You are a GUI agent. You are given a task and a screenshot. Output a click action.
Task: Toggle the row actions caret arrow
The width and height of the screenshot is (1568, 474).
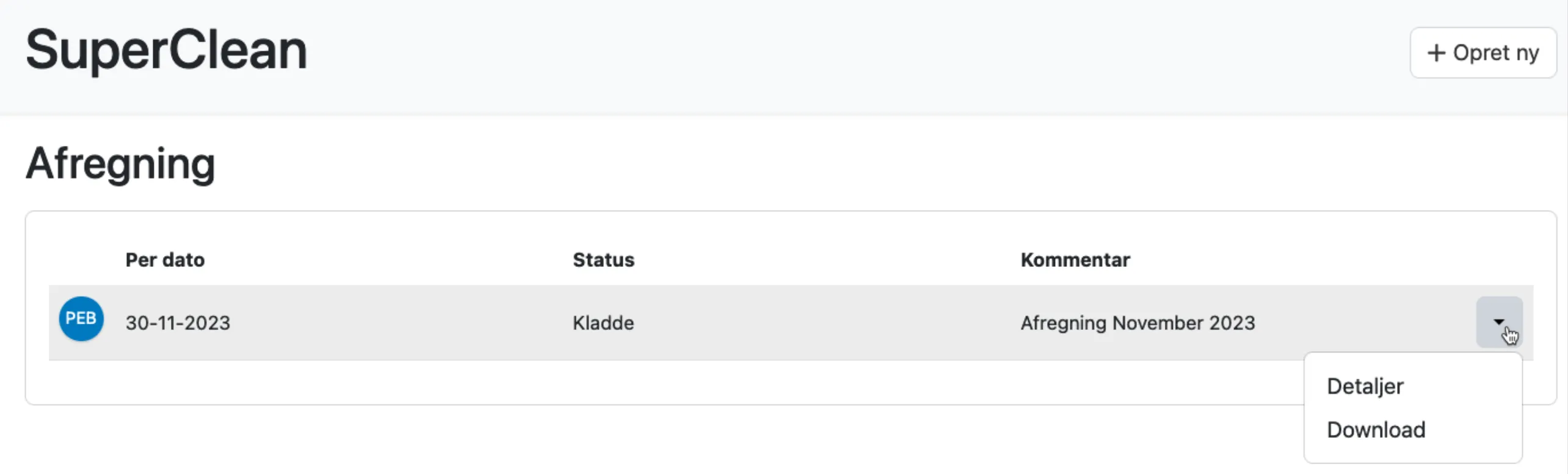click(x=1499, y=322)
